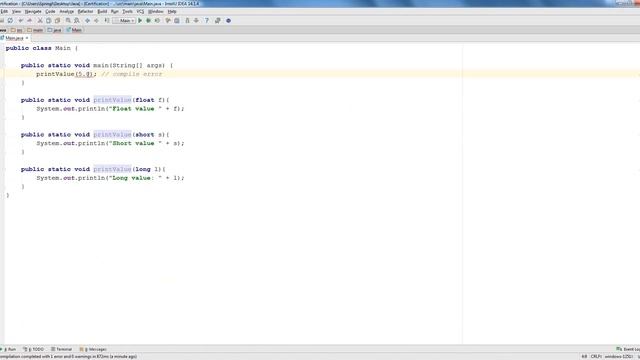640x360 pixels.
Task: Open the Run menu
Action: tap(115, 12)
